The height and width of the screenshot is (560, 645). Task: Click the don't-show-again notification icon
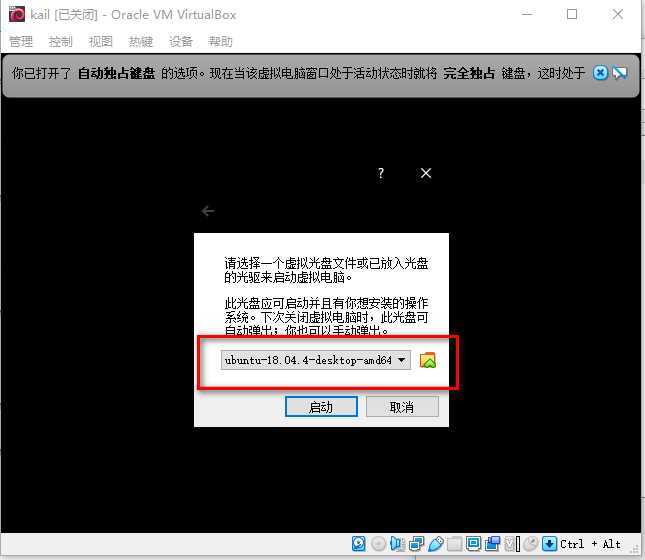(619, 73)
